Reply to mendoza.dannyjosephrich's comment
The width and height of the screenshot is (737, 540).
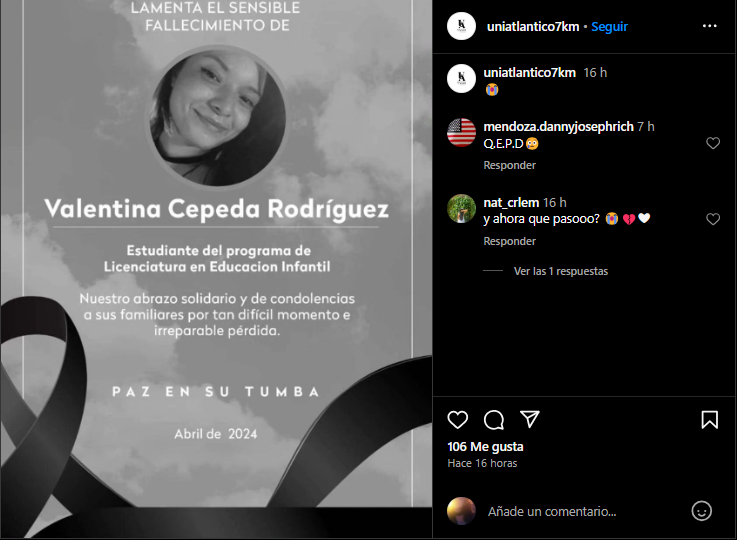click(510, 165)
